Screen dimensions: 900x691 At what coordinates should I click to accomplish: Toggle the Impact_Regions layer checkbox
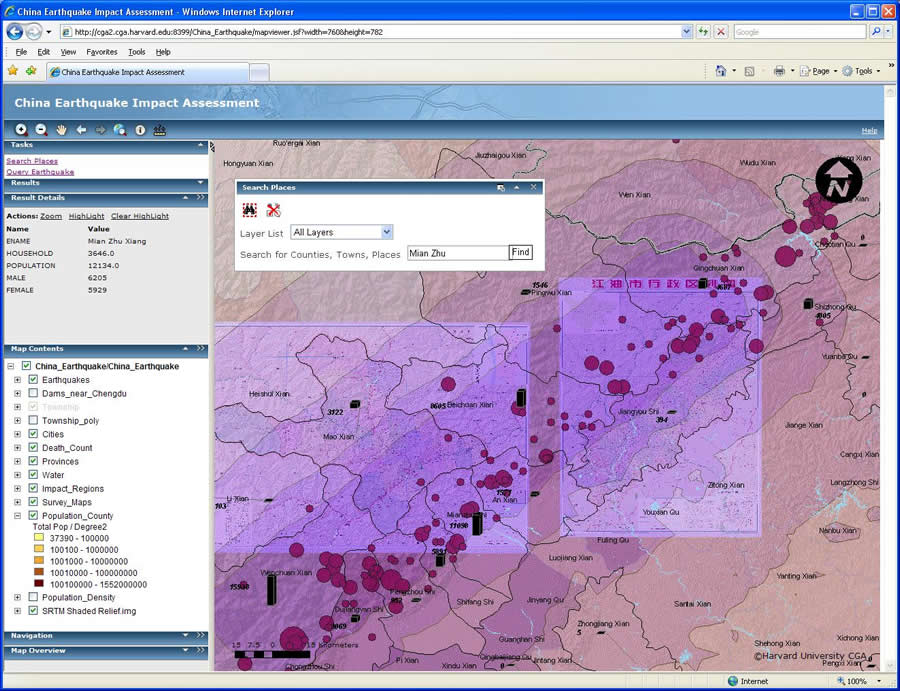pos(33,488)
